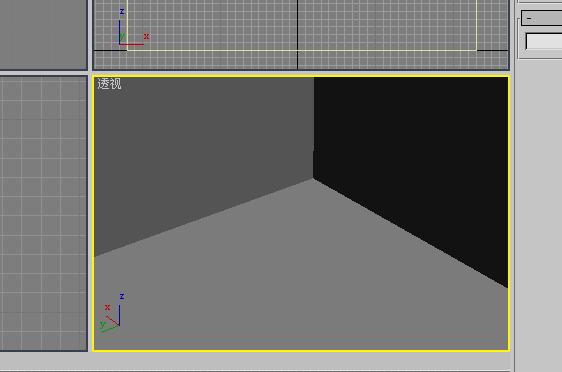Click the blank gray panel at top left
The width and height of the screenshot is (562, 372).
(x=43, y=34)
